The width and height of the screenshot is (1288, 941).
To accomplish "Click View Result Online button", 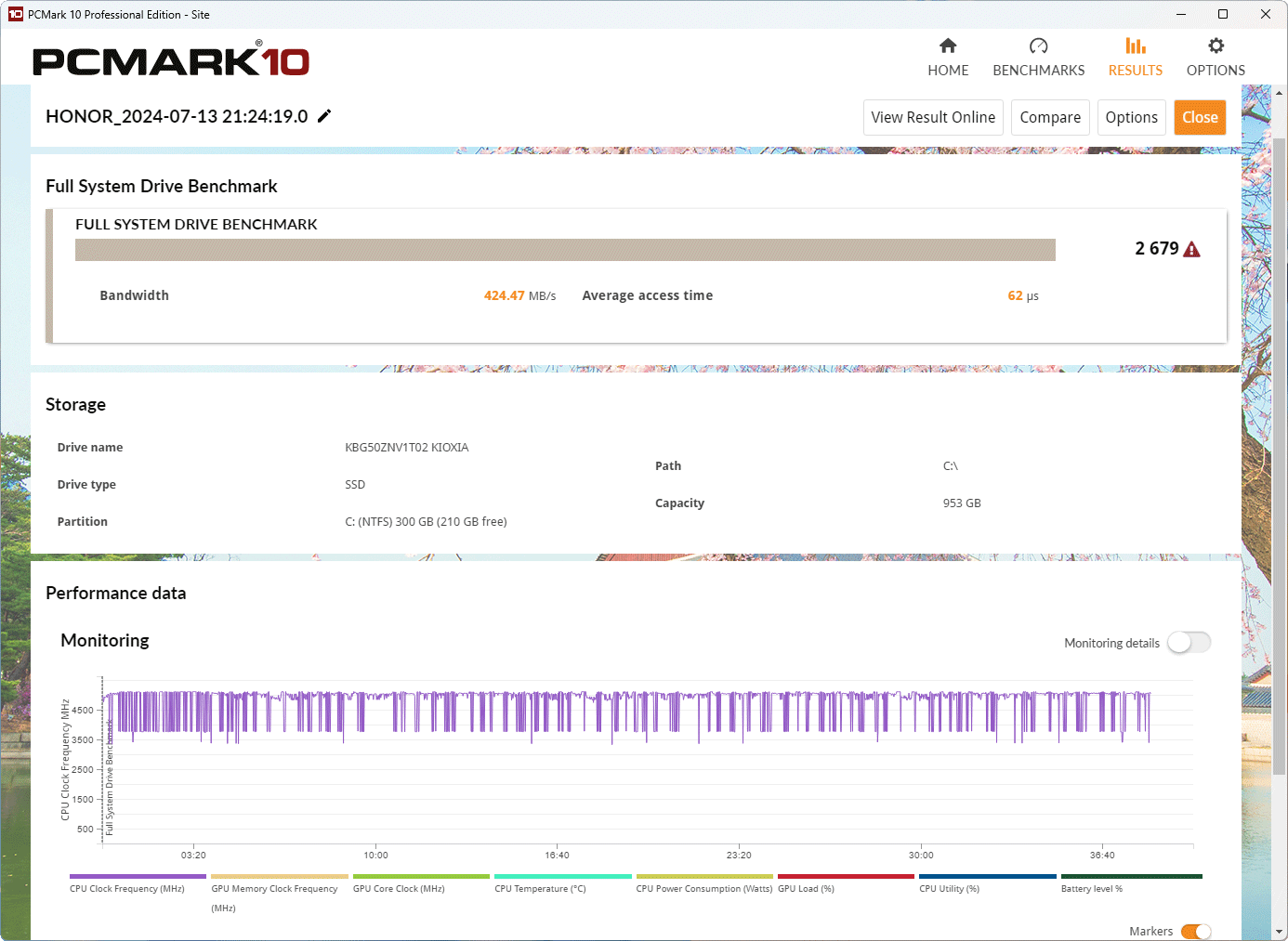I will click(933, 118).
